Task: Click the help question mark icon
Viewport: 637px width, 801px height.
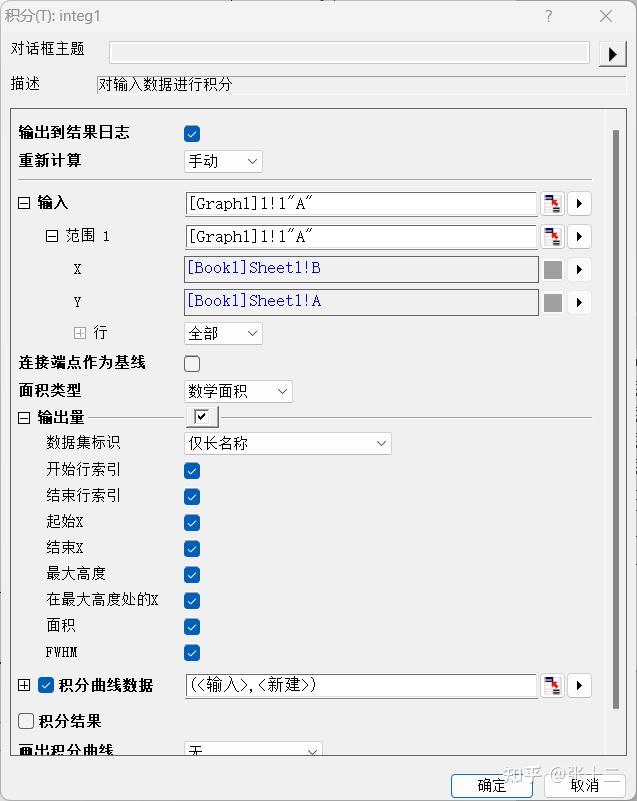Action: [x=549, y=16]
